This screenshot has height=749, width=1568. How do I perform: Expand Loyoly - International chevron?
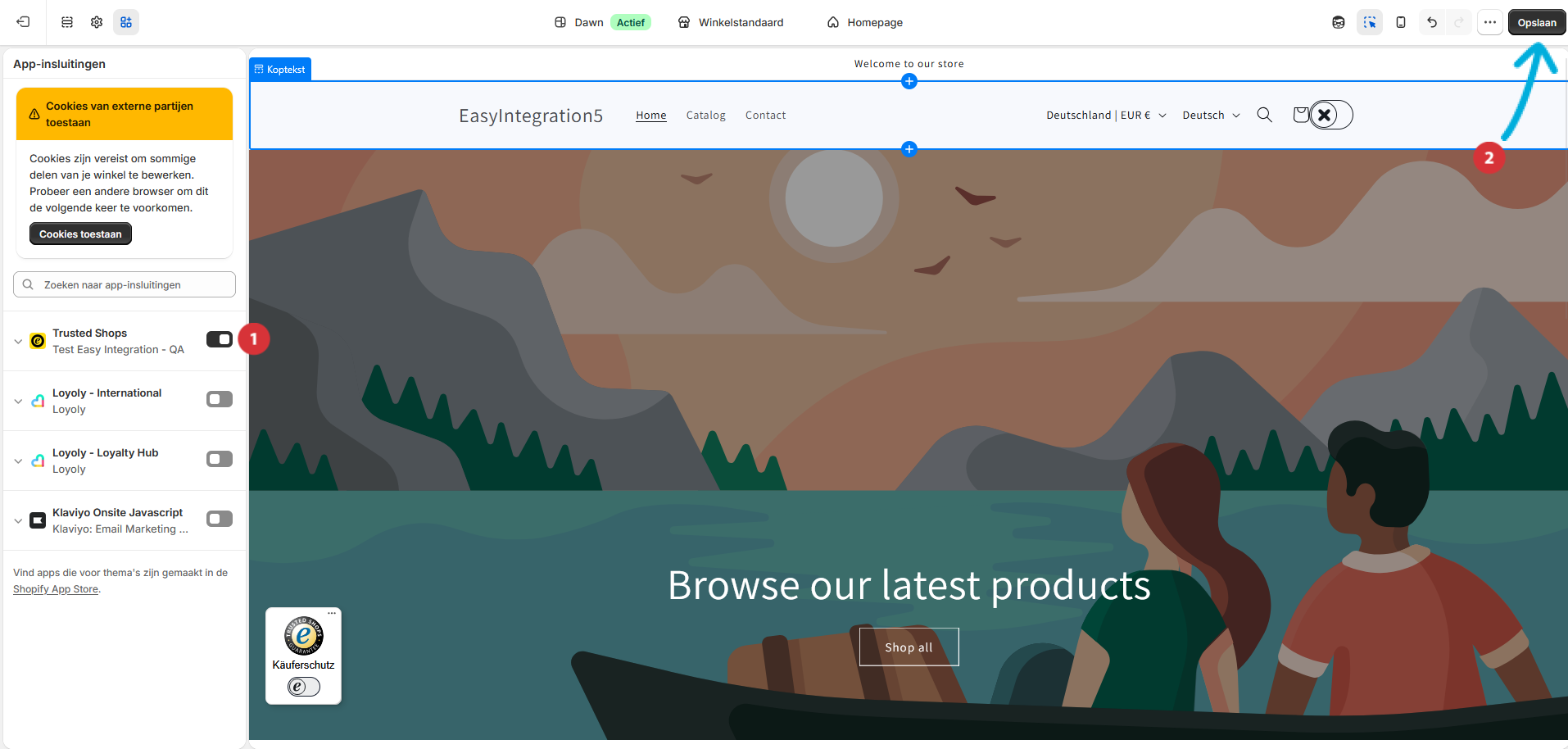18,401
